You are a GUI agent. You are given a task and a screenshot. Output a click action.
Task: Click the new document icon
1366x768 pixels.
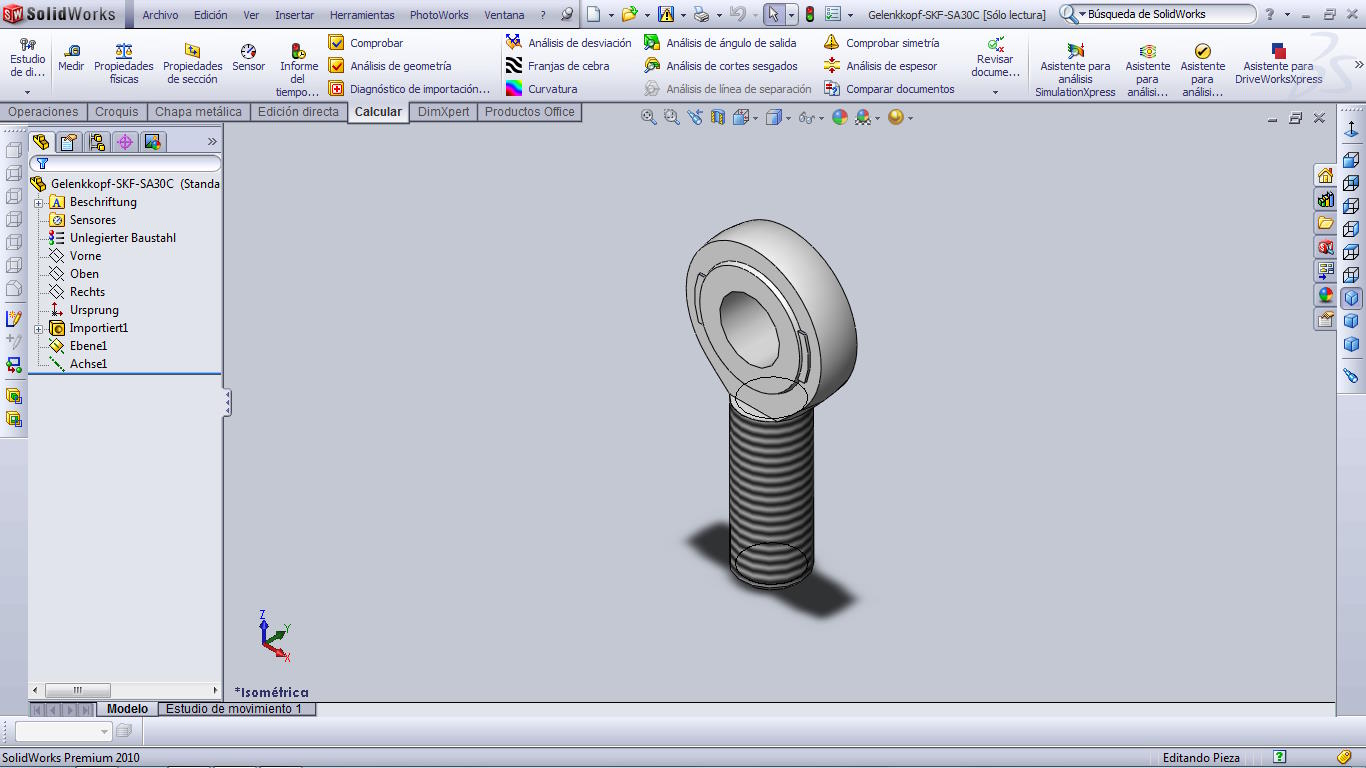click(593, 14)
